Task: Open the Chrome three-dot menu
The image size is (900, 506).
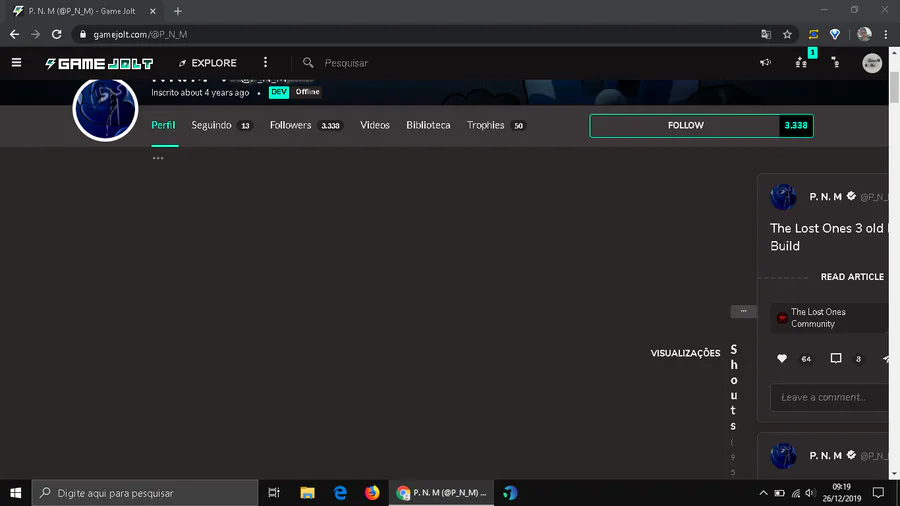Action: 886,34
